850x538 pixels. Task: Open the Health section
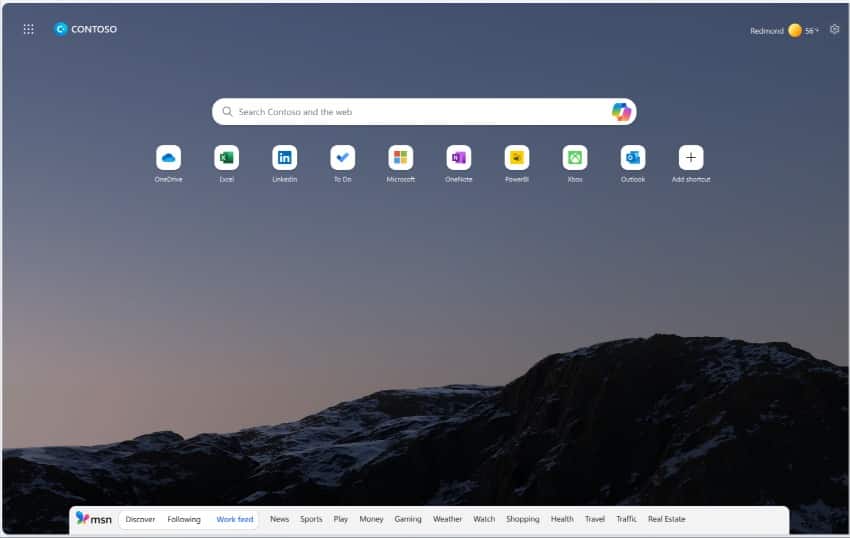pyautogui.click(x=562, y=520)
